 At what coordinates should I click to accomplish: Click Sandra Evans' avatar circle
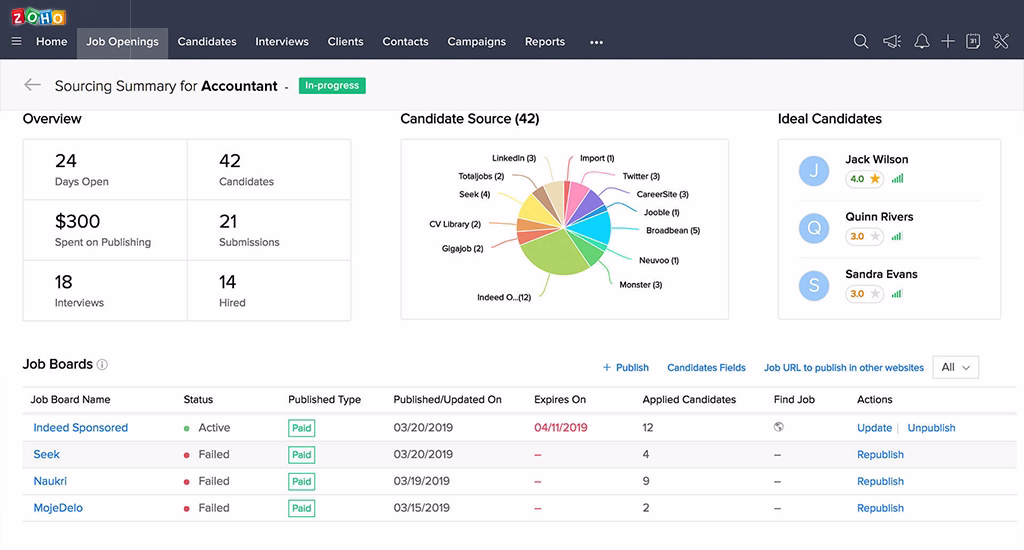[x=814, y=285]
